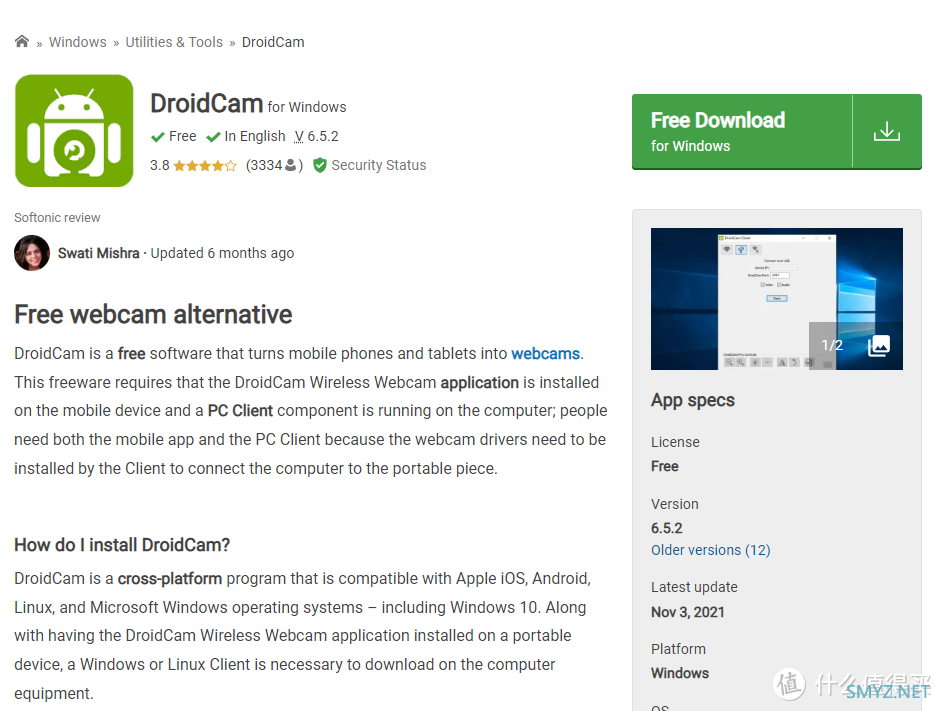Open Swati Mishra's author avatar
This screenshot has width=943, height=711.
[x=32, y=253]
